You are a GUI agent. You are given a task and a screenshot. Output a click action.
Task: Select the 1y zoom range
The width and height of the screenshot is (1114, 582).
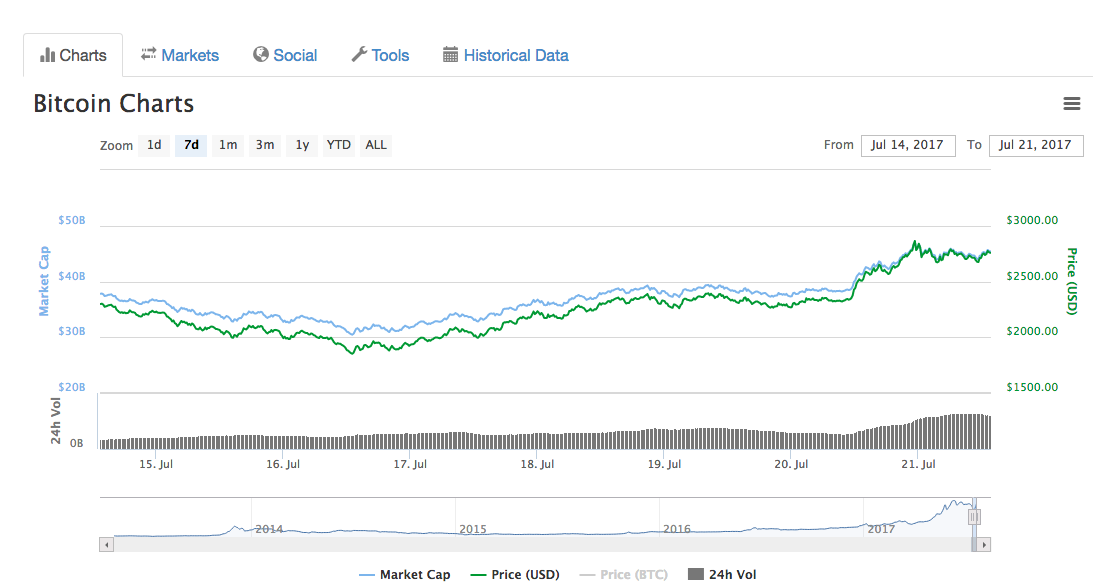[x=302, y=145]
